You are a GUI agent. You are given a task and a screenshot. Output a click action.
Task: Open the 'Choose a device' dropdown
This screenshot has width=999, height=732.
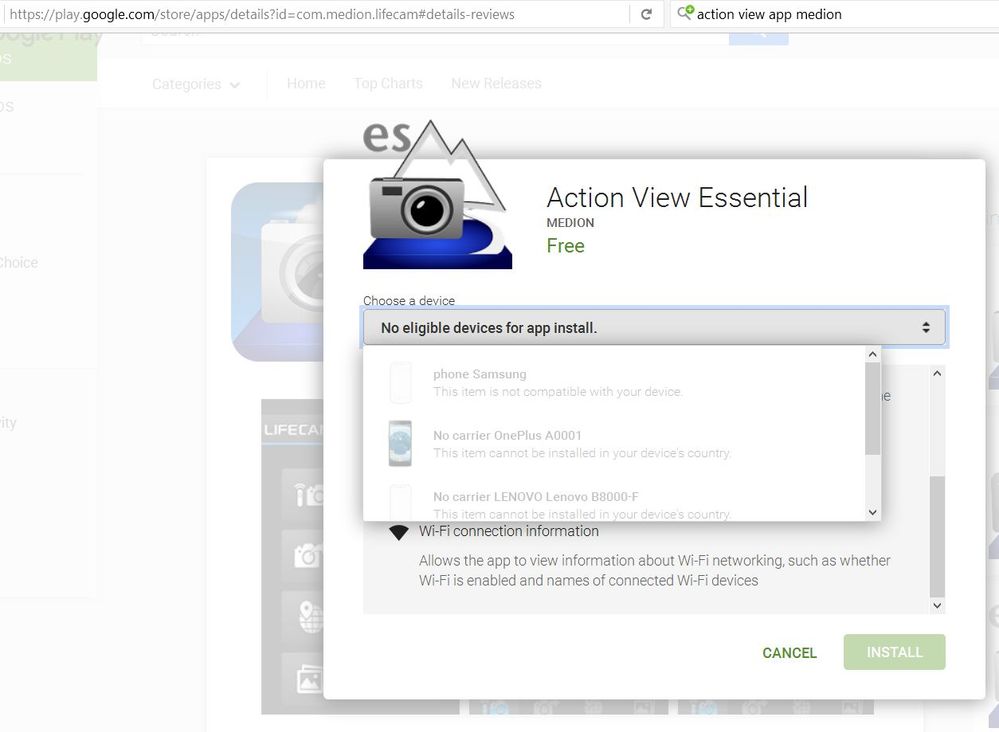(654, 327)
